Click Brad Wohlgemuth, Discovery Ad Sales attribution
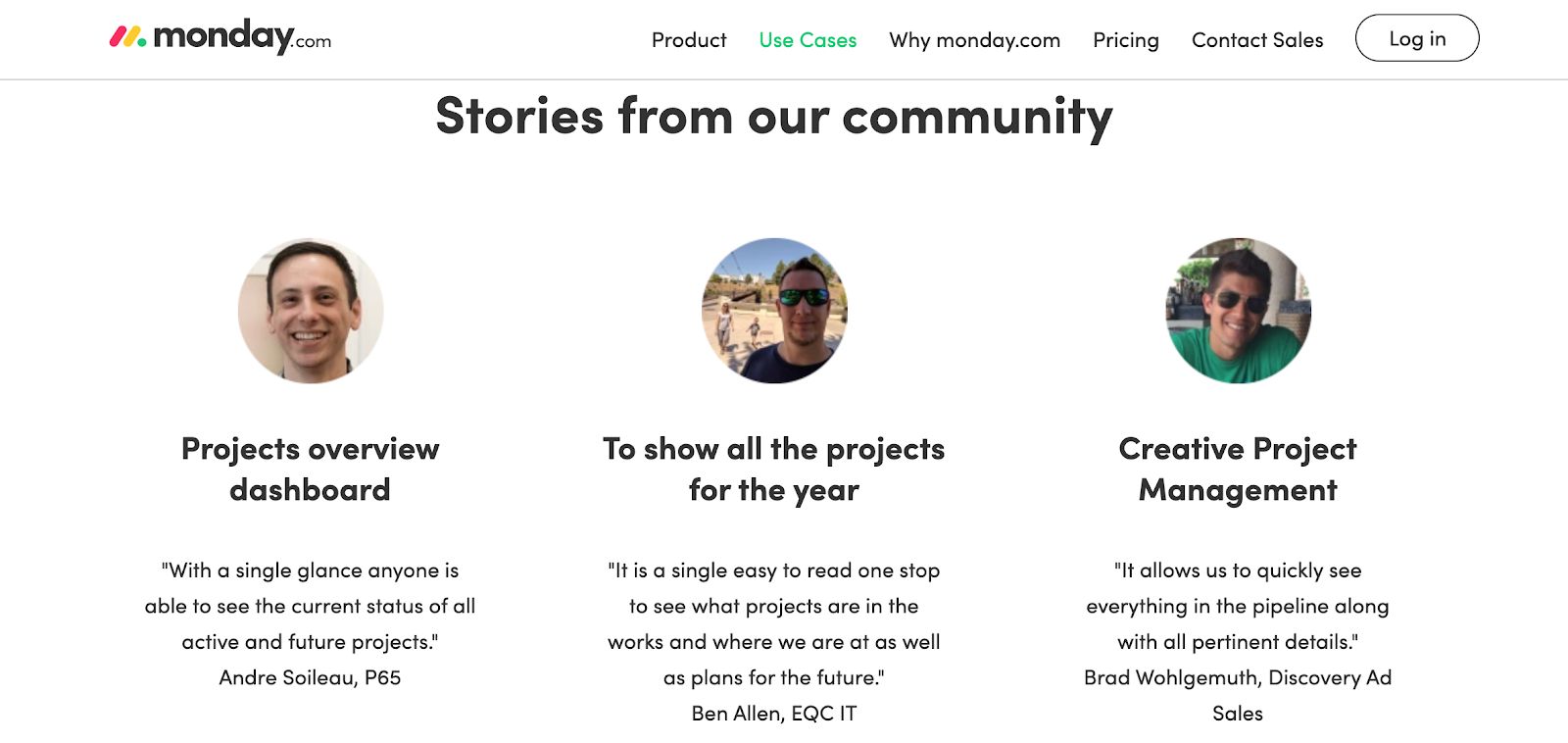Screen dimensions: 1568x743 coord(1238,695)
